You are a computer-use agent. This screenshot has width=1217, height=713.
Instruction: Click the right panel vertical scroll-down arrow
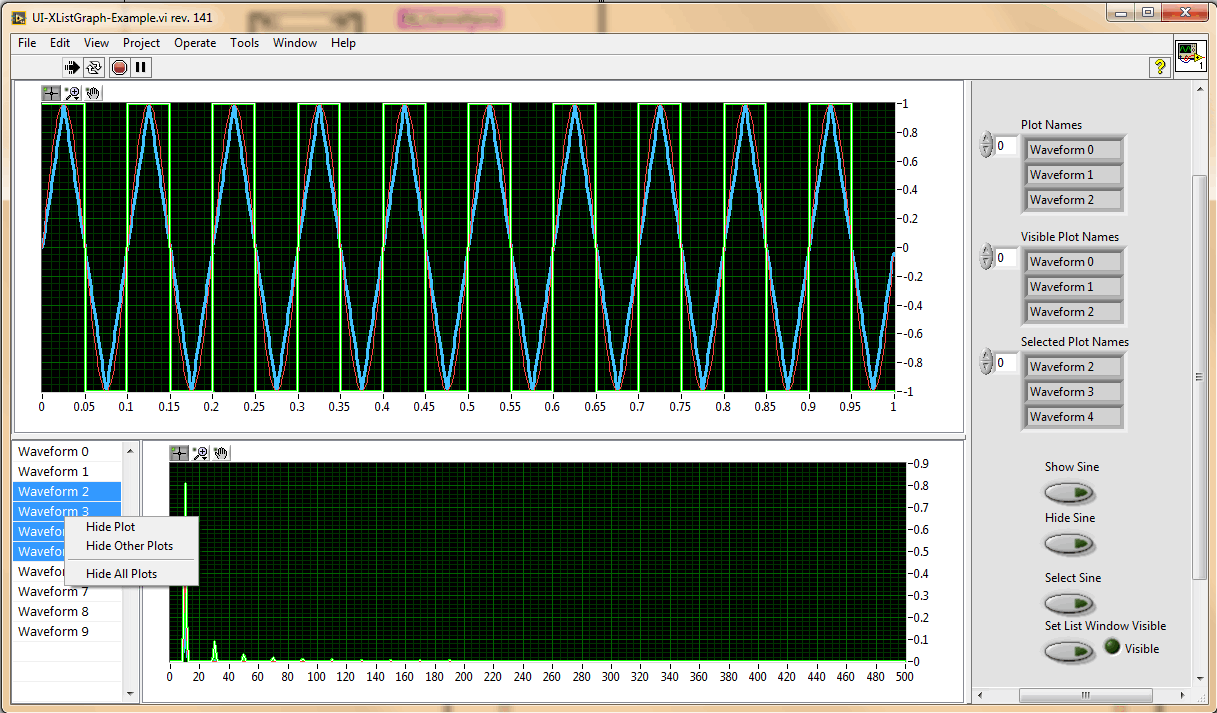(1200, 678)
